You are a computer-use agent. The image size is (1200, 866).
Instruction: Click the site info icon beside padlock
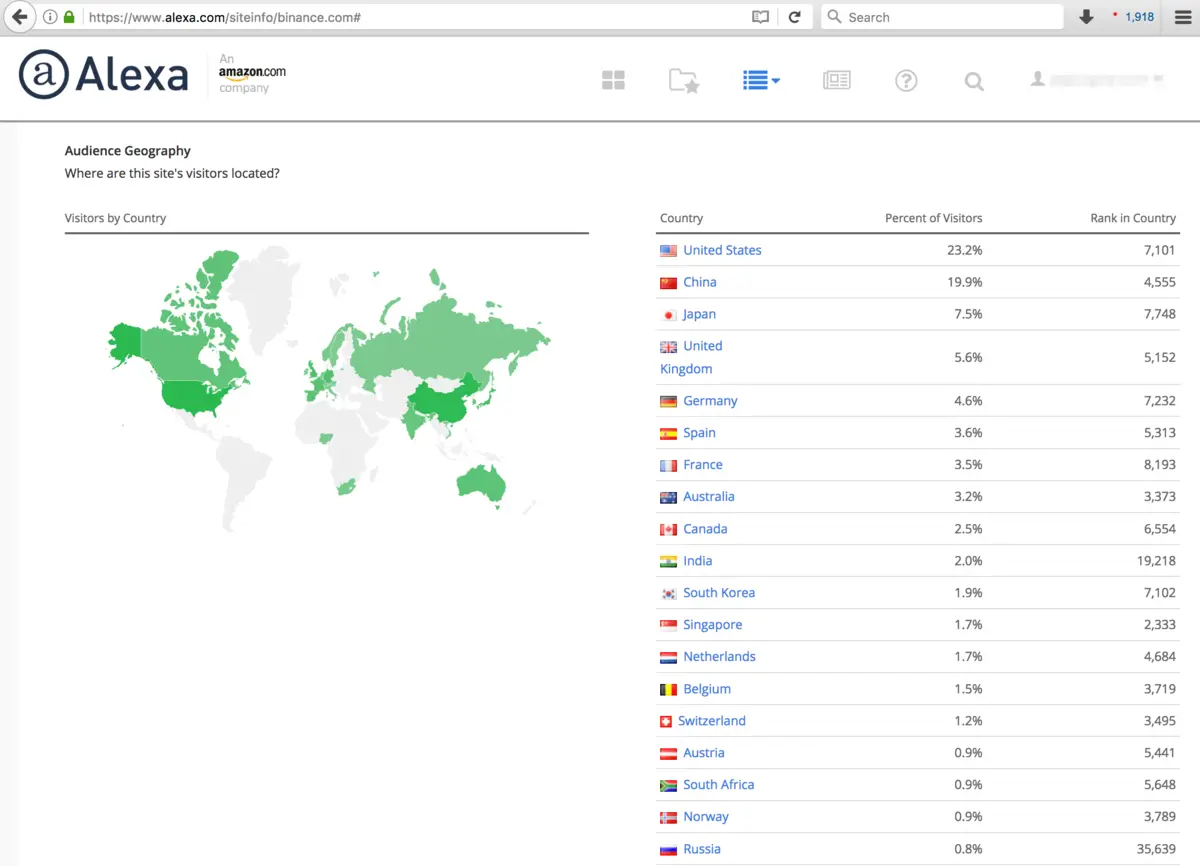(x=50, y=17)
